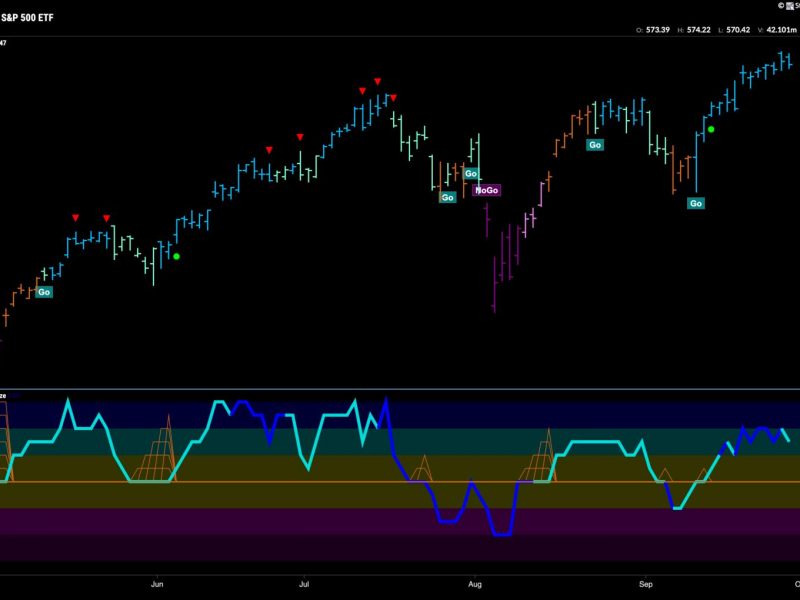The image size is (800, 600).
Task: Click the Jul label on the time axis
Action: tap(304, 584)
